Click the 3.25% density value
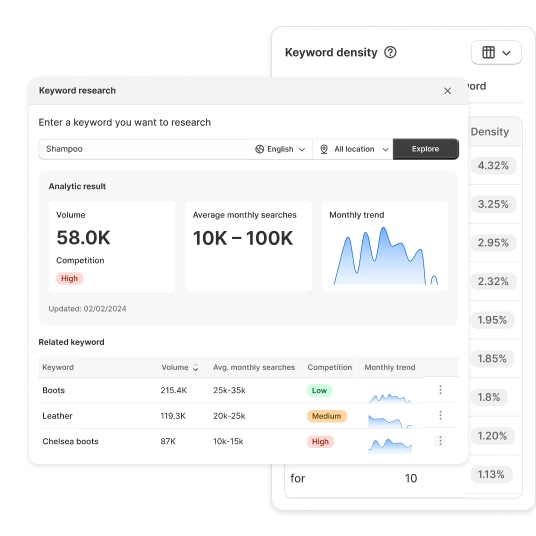 [x=493, y=204]
